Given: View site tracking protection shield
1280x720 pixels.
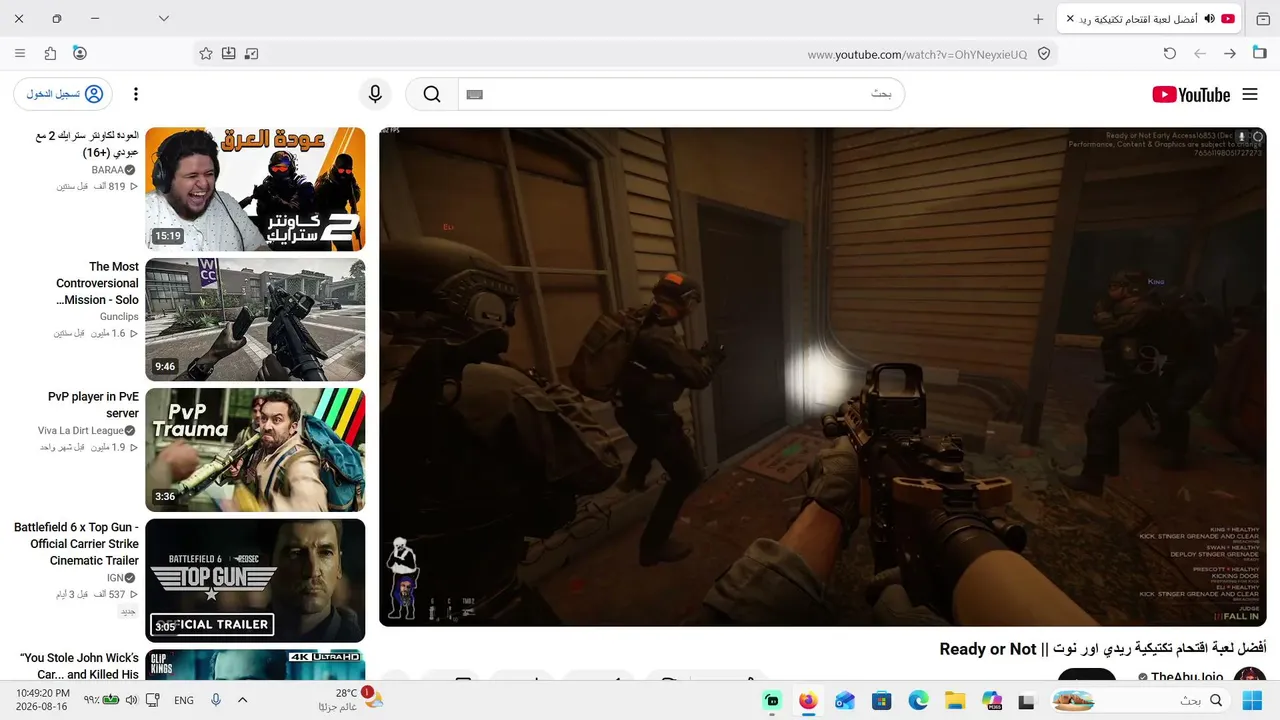Looking at the screenshot, I should point(1044,54).
